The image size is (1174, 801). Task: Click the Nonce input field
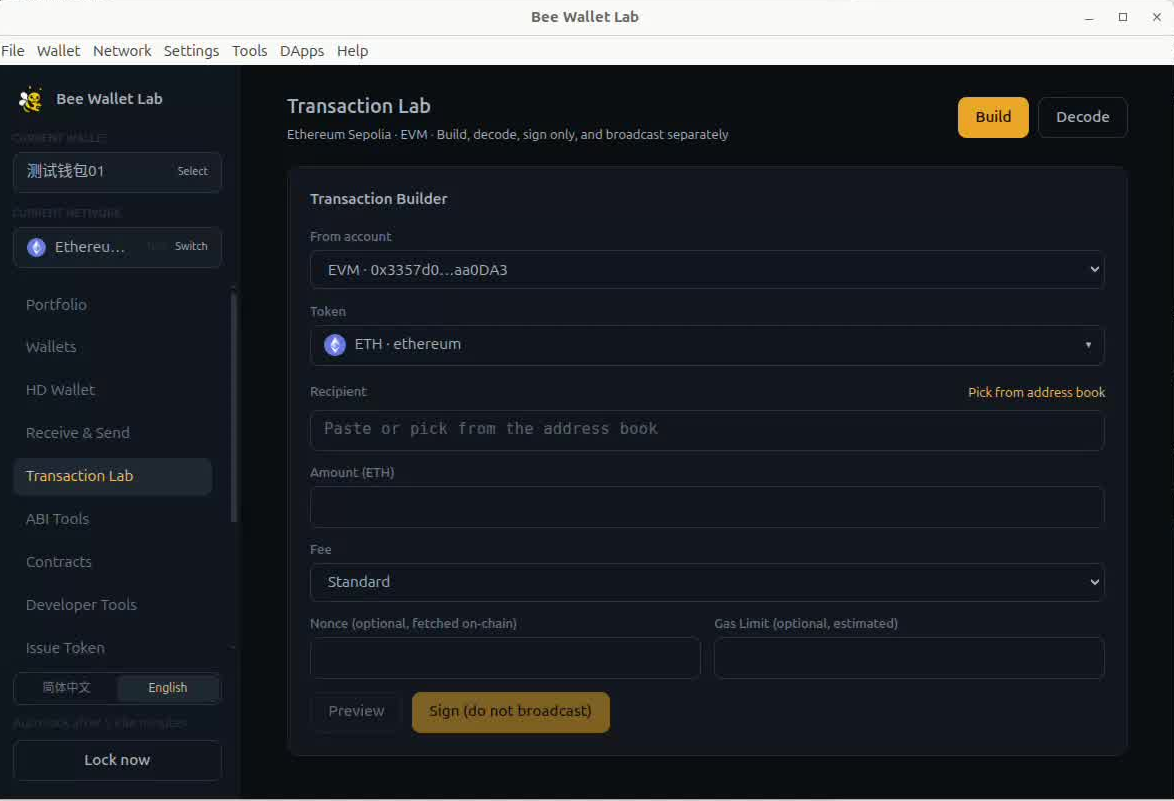coord(505,658)
